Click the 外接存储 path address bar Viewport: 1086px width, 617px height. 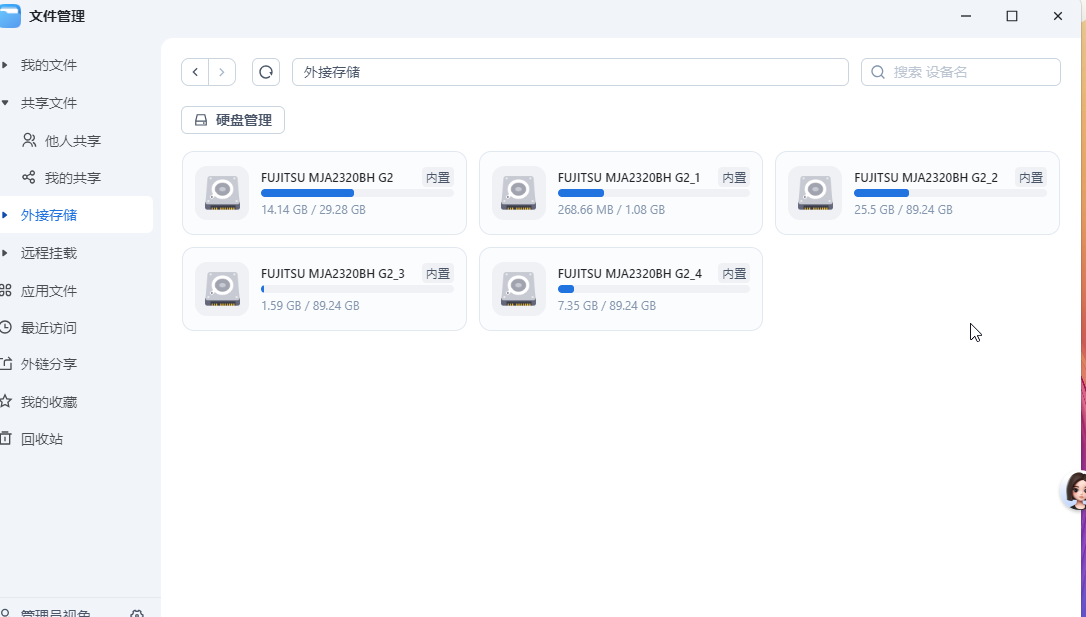tap(570, 72)
